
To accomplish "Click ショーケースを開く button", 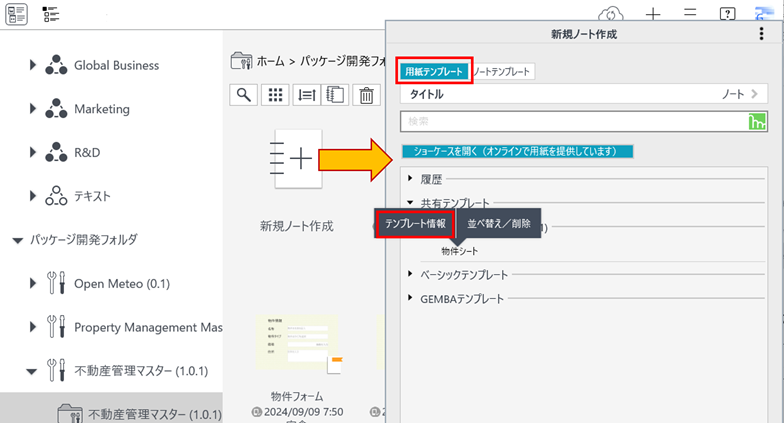I will (518, 152).
